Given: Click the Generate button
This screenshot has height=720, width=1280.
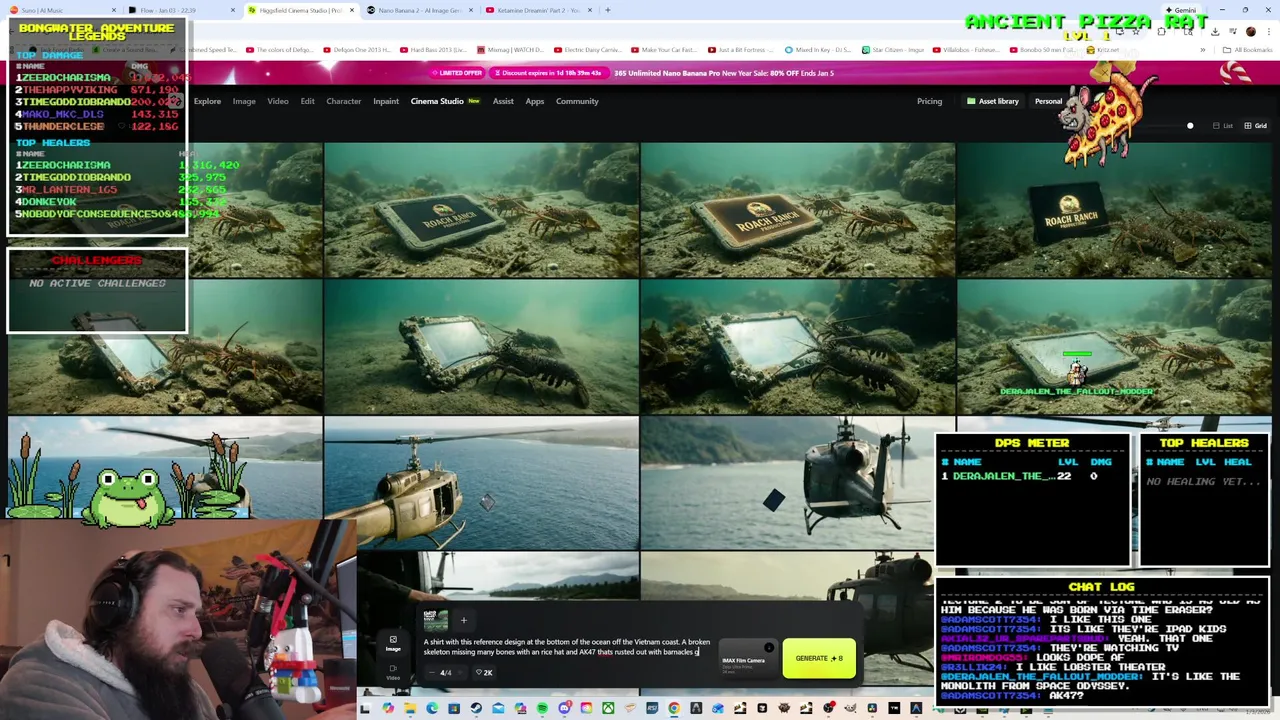Looking at the screenshot, I should tap(819, 658).
